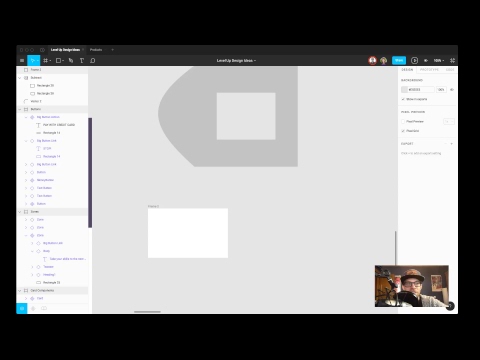Screen dimensions: 480x360
Task: Open the hamburger main menu
Action: pyautogui.click(x=22, y=61)
